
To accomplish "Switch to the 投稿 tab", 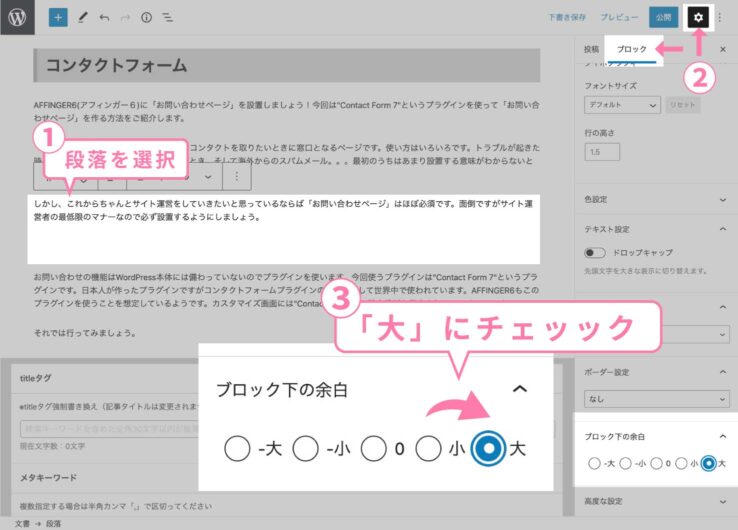I will (x=591, y=49).
